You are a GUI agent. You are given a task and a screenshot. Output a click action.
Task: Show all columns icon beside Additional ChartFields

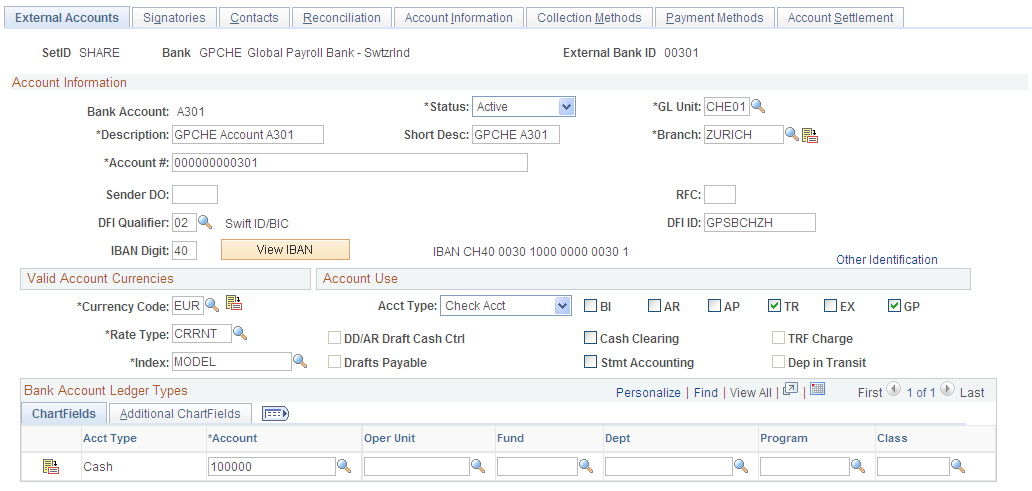coord(276,413)
